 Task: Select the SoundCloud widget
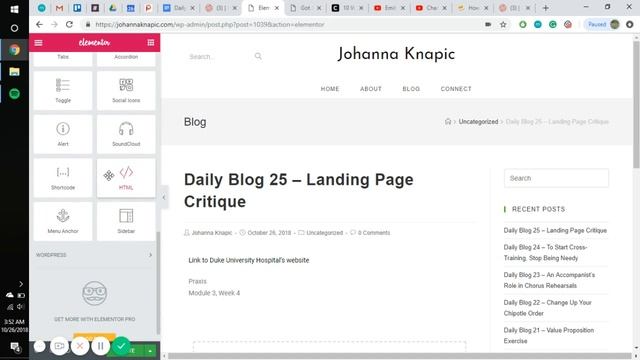[126, 134]
